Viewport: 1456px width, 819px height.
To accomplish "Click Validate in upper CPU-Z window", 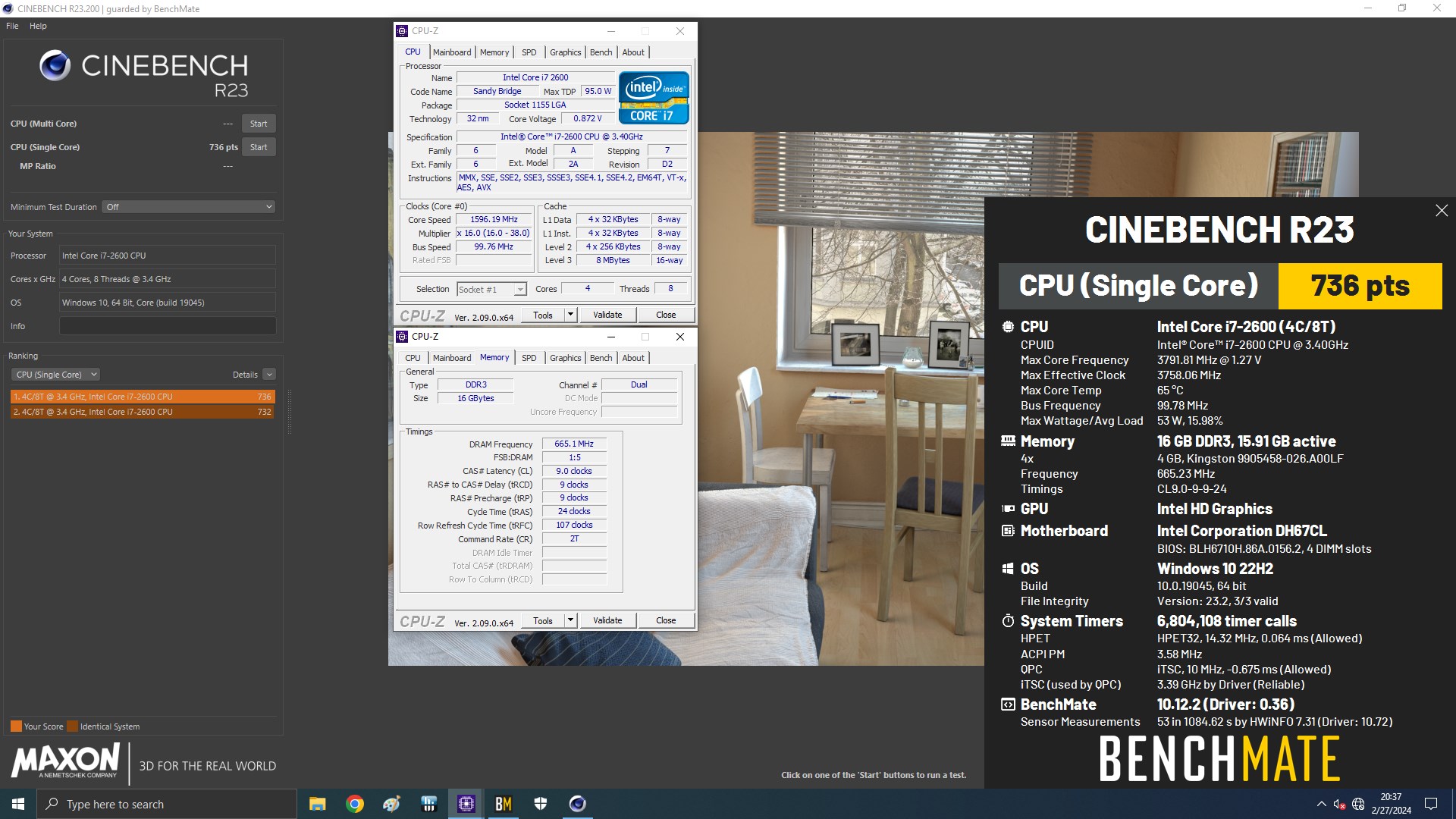I will coord(607,315).
